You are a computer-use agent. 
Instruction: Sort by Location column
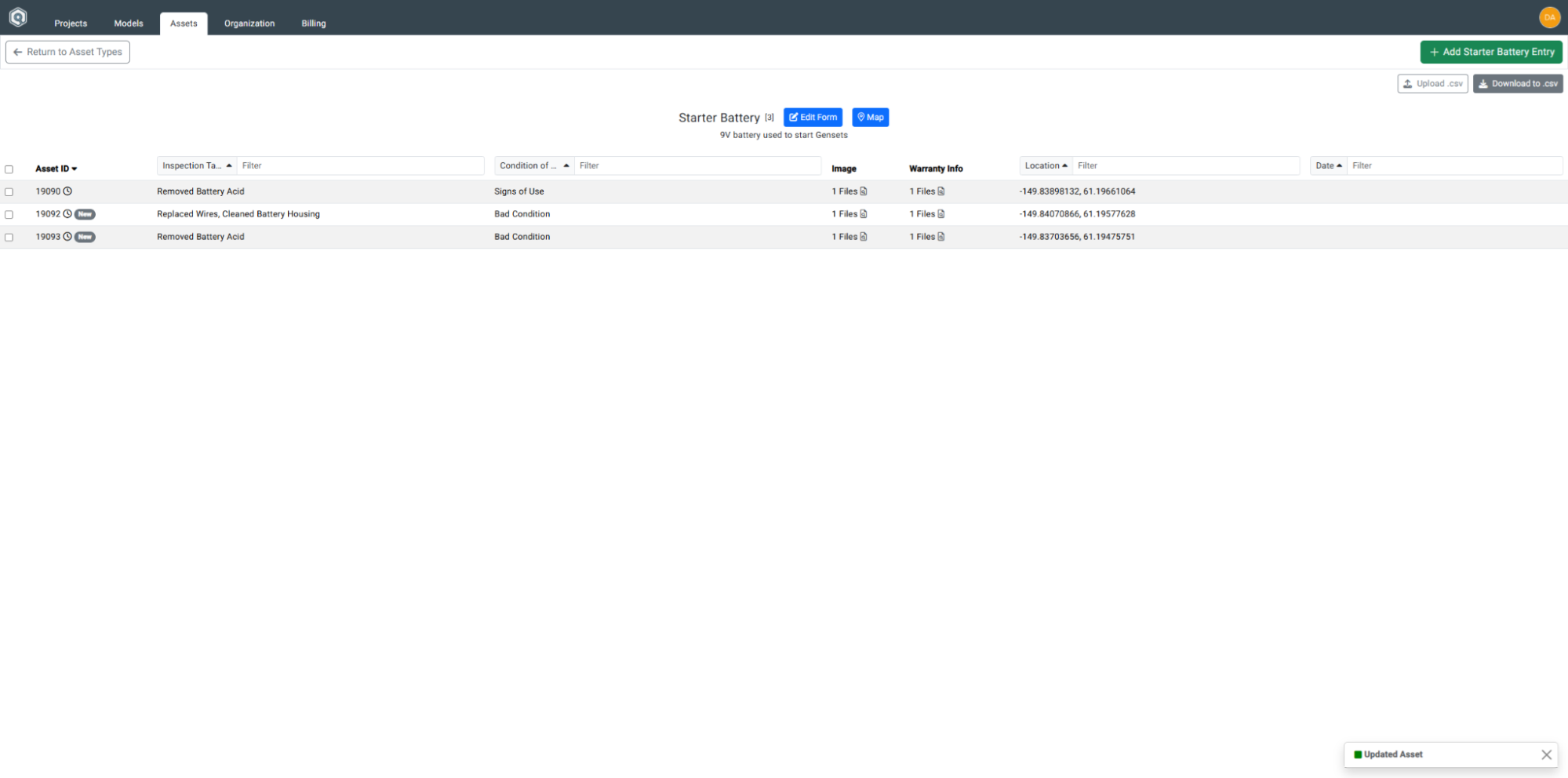(1046, 165)
